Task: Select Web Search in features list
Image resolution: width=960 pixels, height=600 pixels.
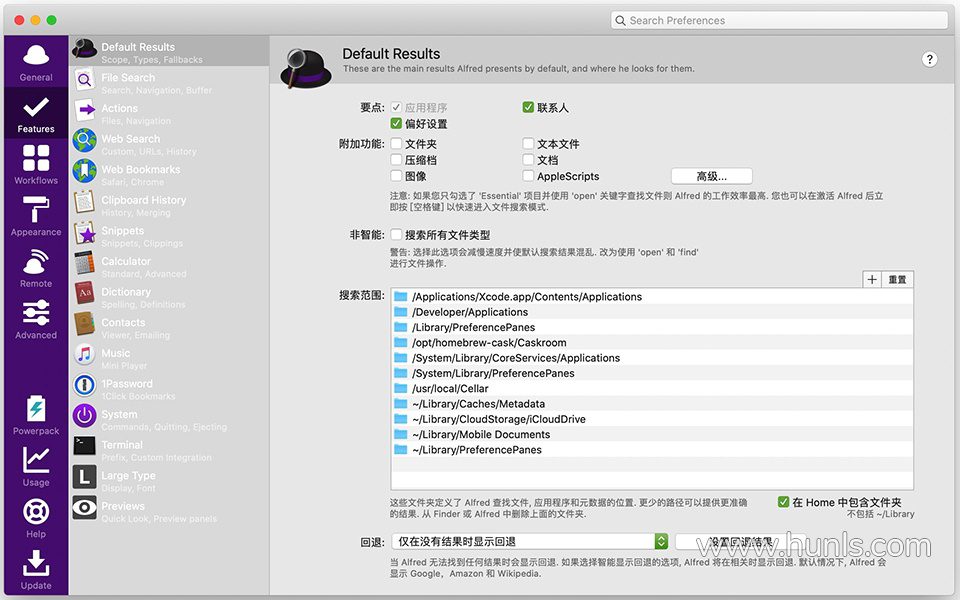Action: (x=130, y=139)
